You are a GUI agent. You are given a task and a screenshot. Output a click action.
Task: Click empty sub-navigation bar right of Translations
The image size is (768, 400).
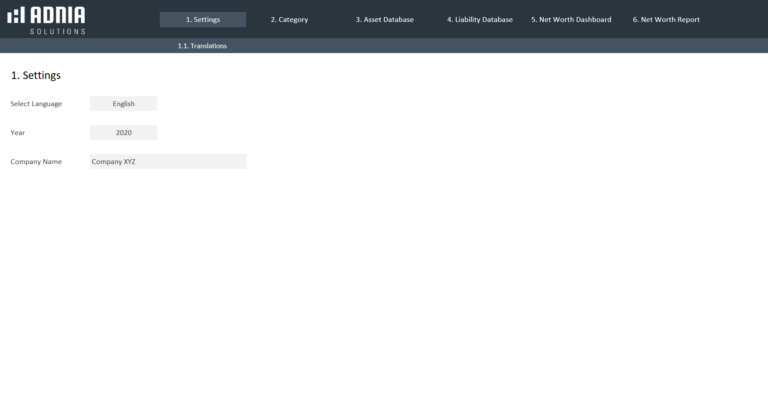(x=500, y=46)
